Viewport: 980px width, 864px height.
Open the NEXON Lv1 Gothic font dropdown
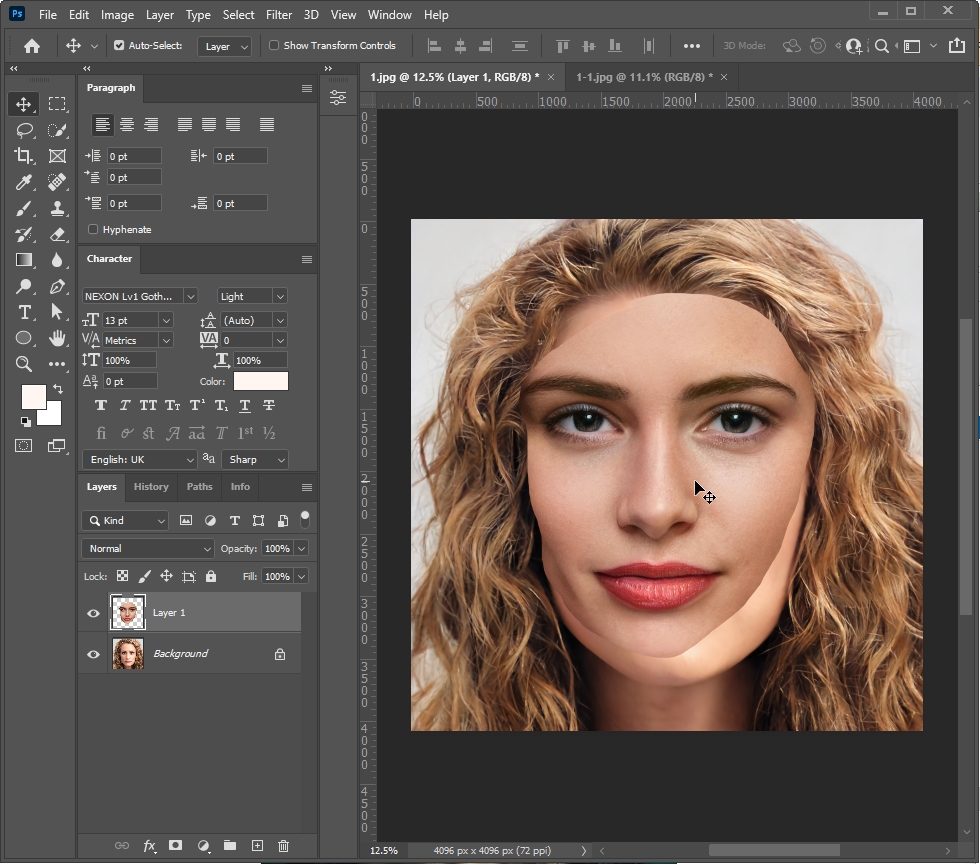tap(139, 296)
